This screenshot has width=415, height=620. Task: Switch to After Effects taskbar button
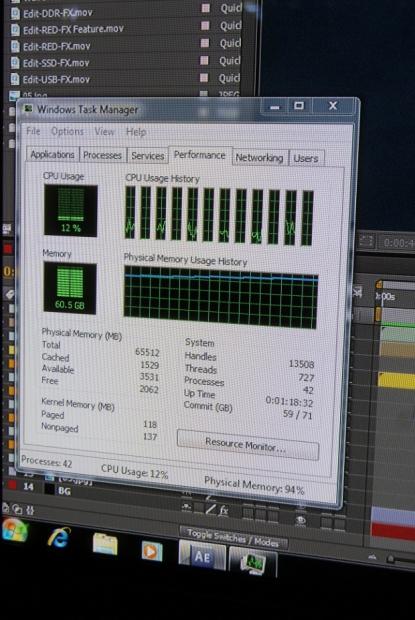(202, 557)
